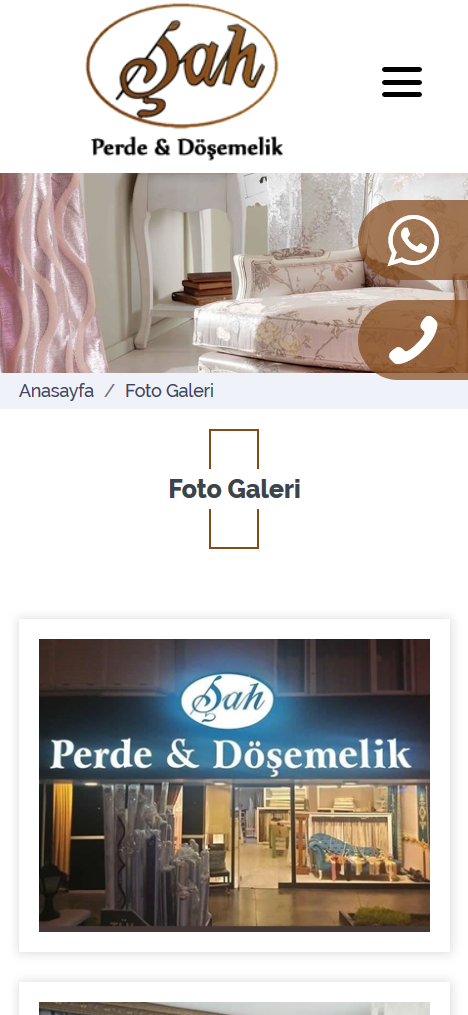
Task: Click the oval Şah logo emblem
Action: (182, 65)
